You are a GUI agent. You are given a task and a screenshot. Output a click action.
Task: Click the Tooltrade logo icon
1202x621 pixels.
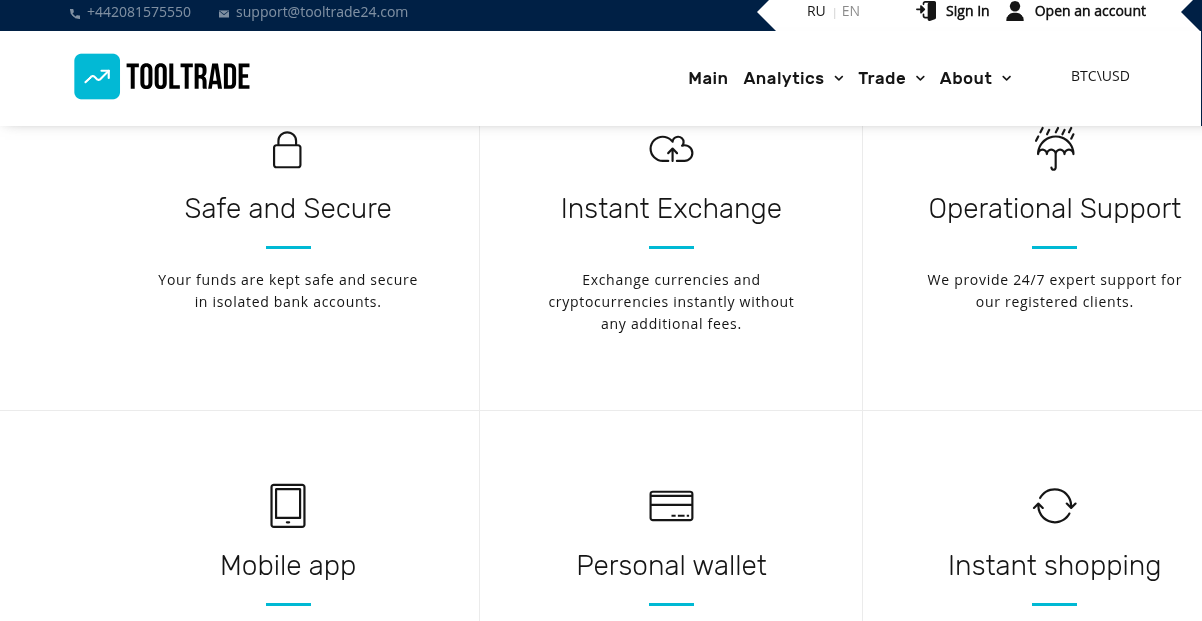(97, 77)
